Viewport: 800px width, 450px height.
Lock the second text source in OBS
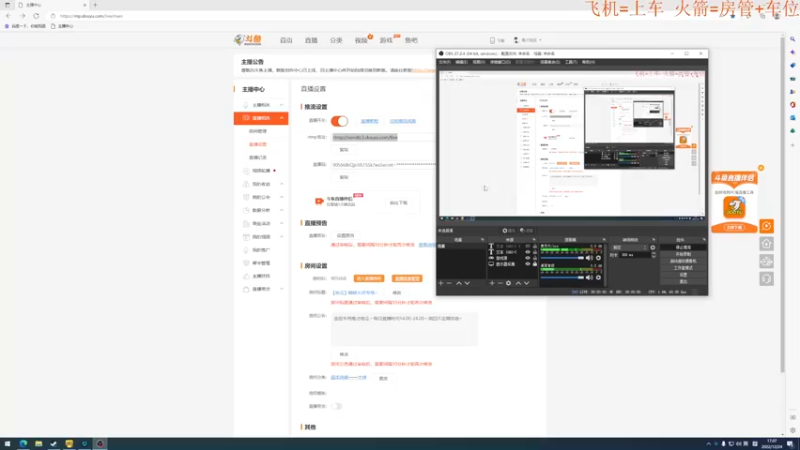click(535, 252)
